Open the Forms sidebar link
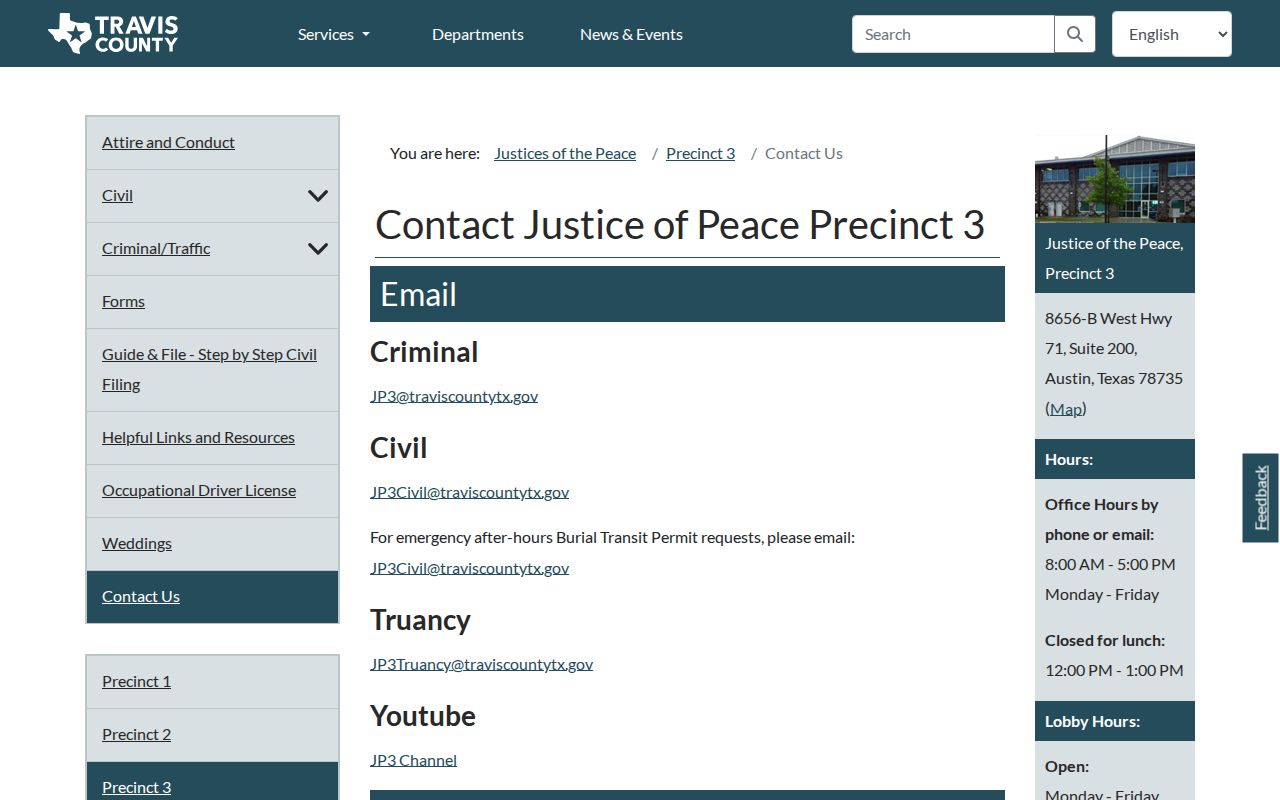The height and width of the screenshot is (800, 1280). 123,301
